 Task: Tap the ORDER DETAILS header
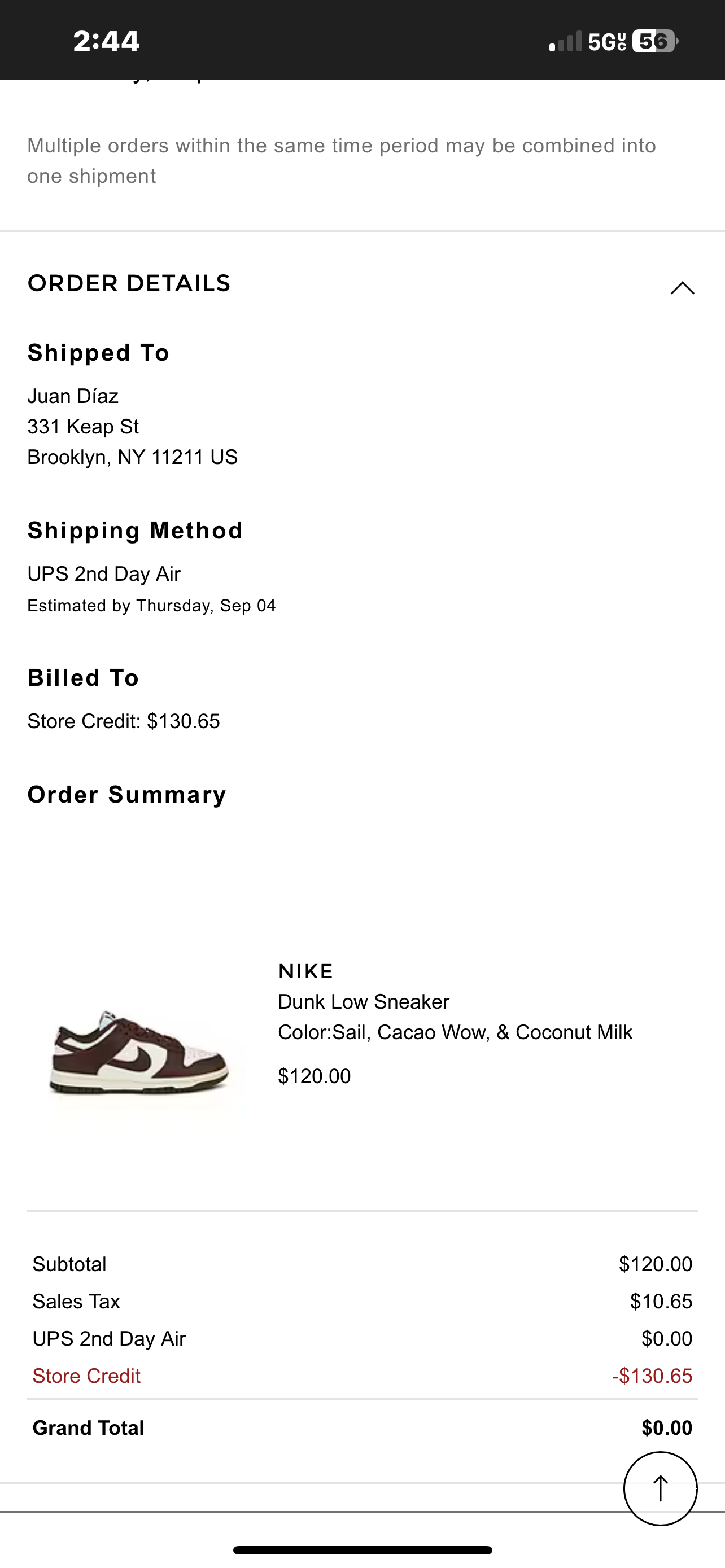pyautogui.click(x=129, y=284)
